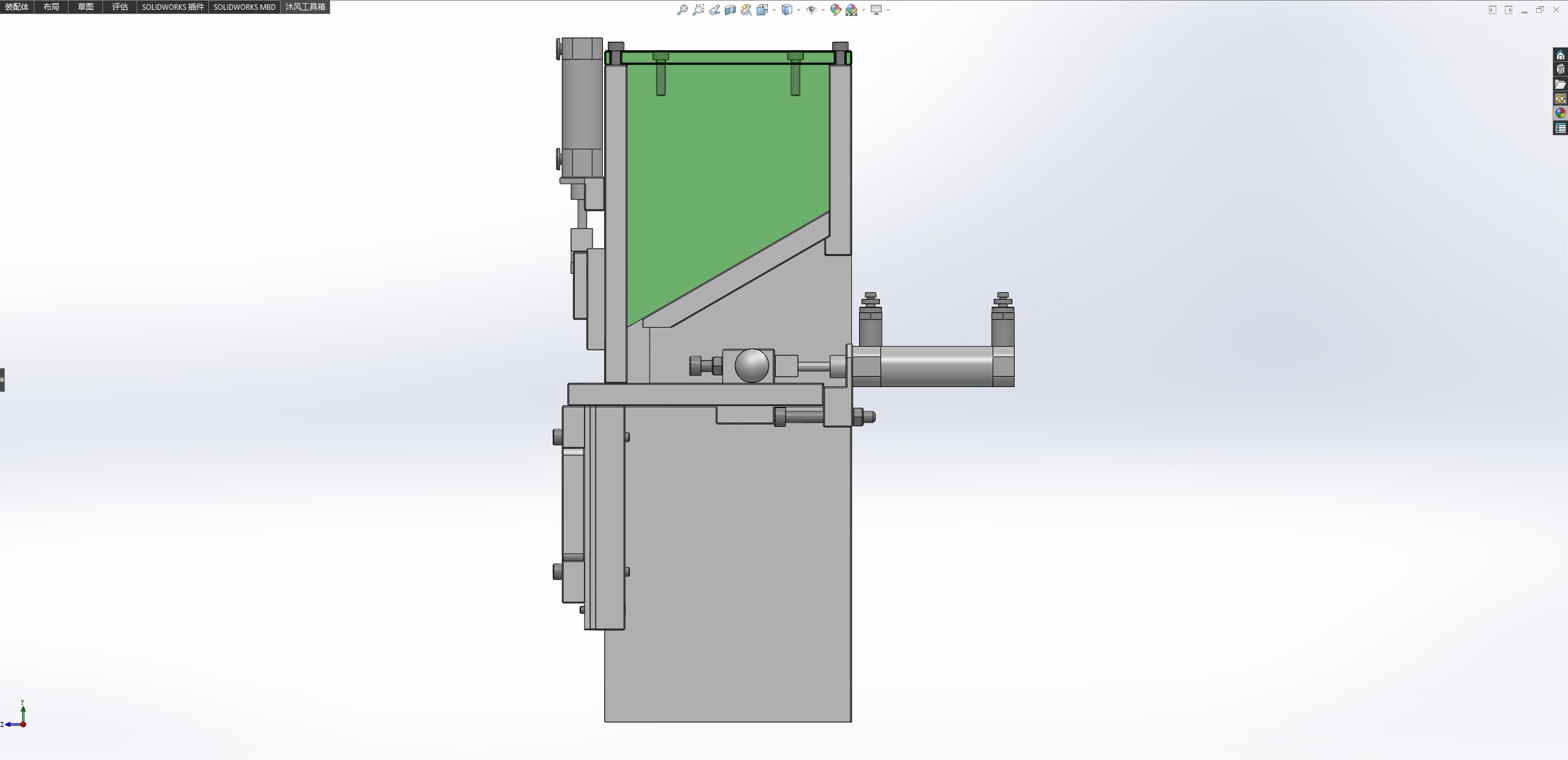
Task: Open the View Settings monitor dropdown
Action: [x=888, y=10]
